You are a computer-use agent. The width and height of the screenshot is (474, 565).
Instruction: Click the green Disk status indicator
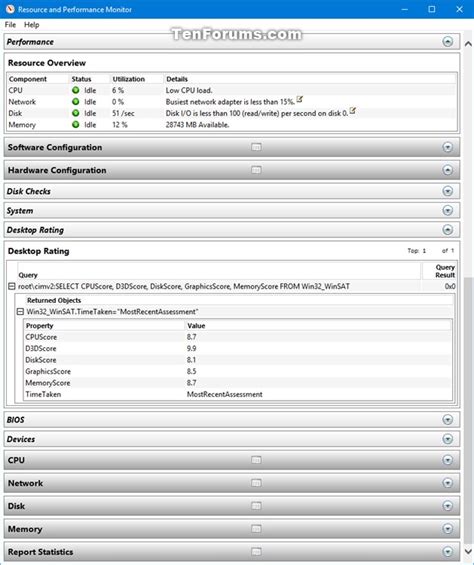point(76,113)
